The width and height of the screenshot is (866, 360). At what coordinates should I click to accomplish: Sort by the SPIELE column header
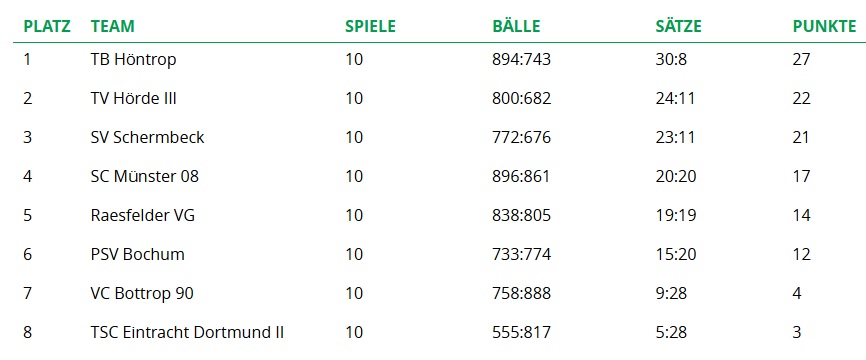371,26
